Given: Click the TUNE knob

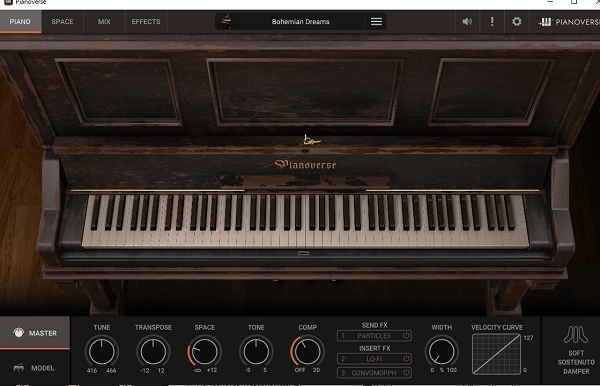Looking at the screenshot, I should click(101, 351).
